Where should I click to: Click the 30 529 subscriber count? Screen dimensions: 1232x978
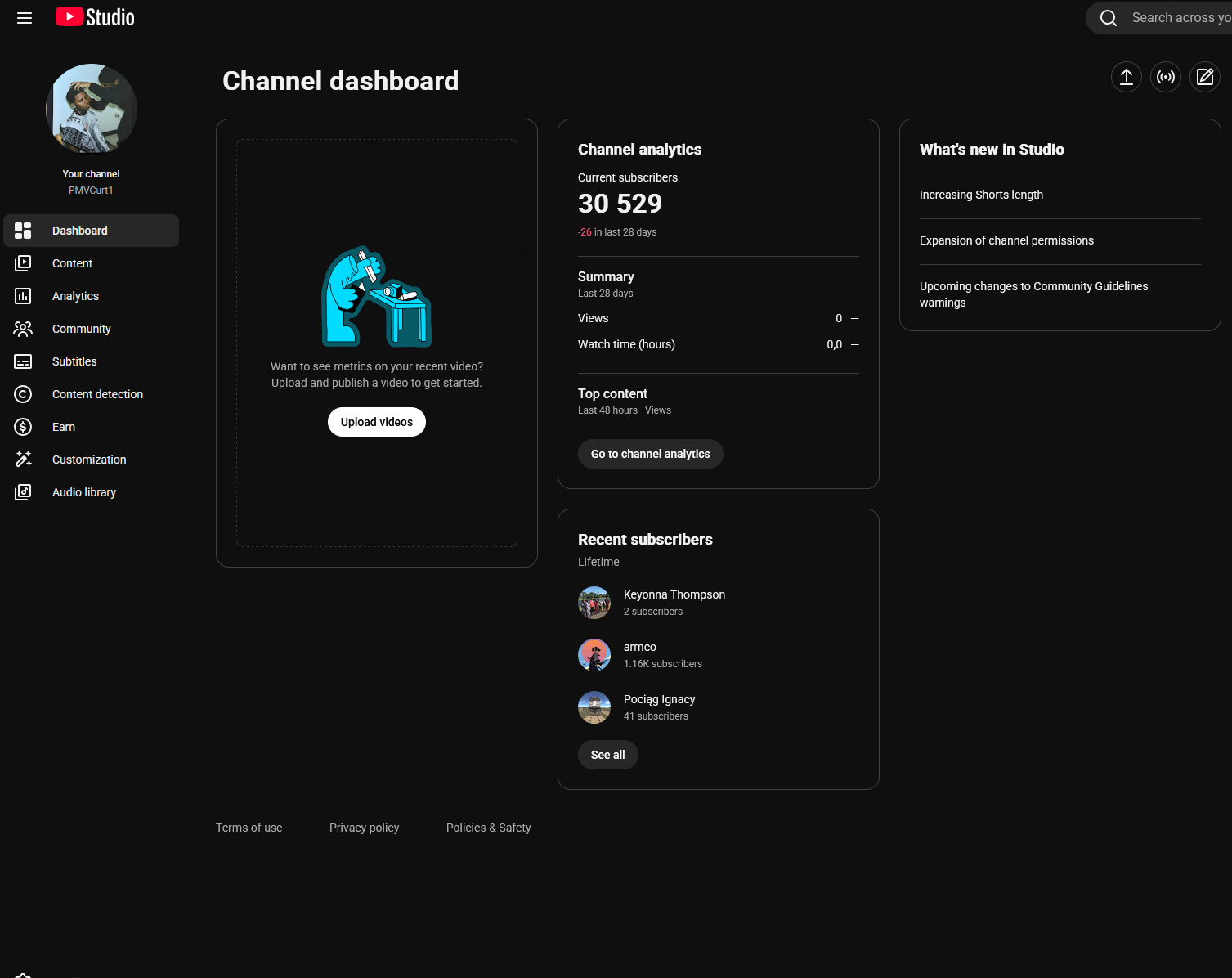(x=620, y=204)
